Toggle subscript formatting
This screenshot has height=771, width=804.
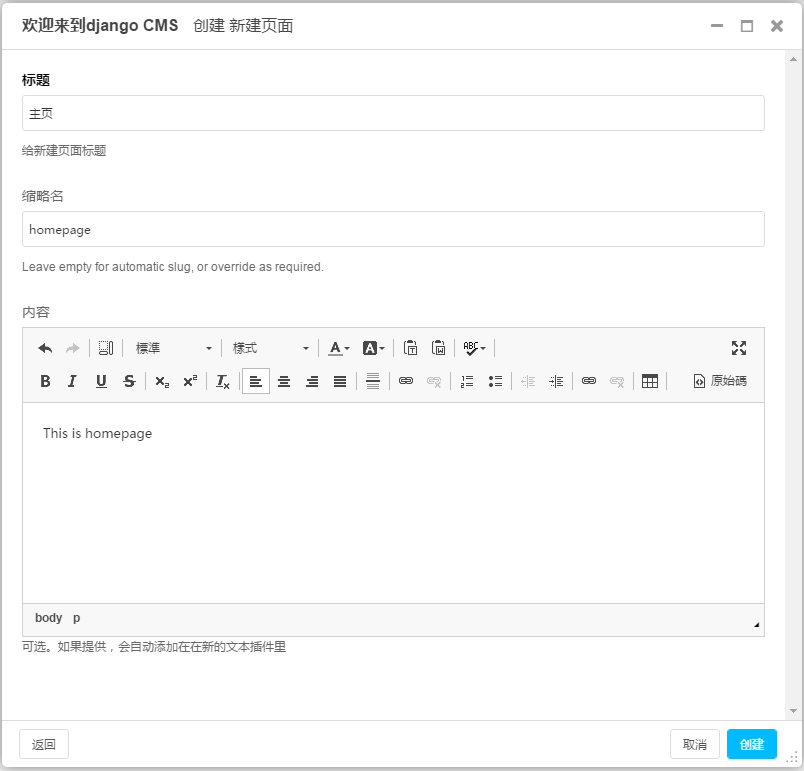tap(162, 381)
